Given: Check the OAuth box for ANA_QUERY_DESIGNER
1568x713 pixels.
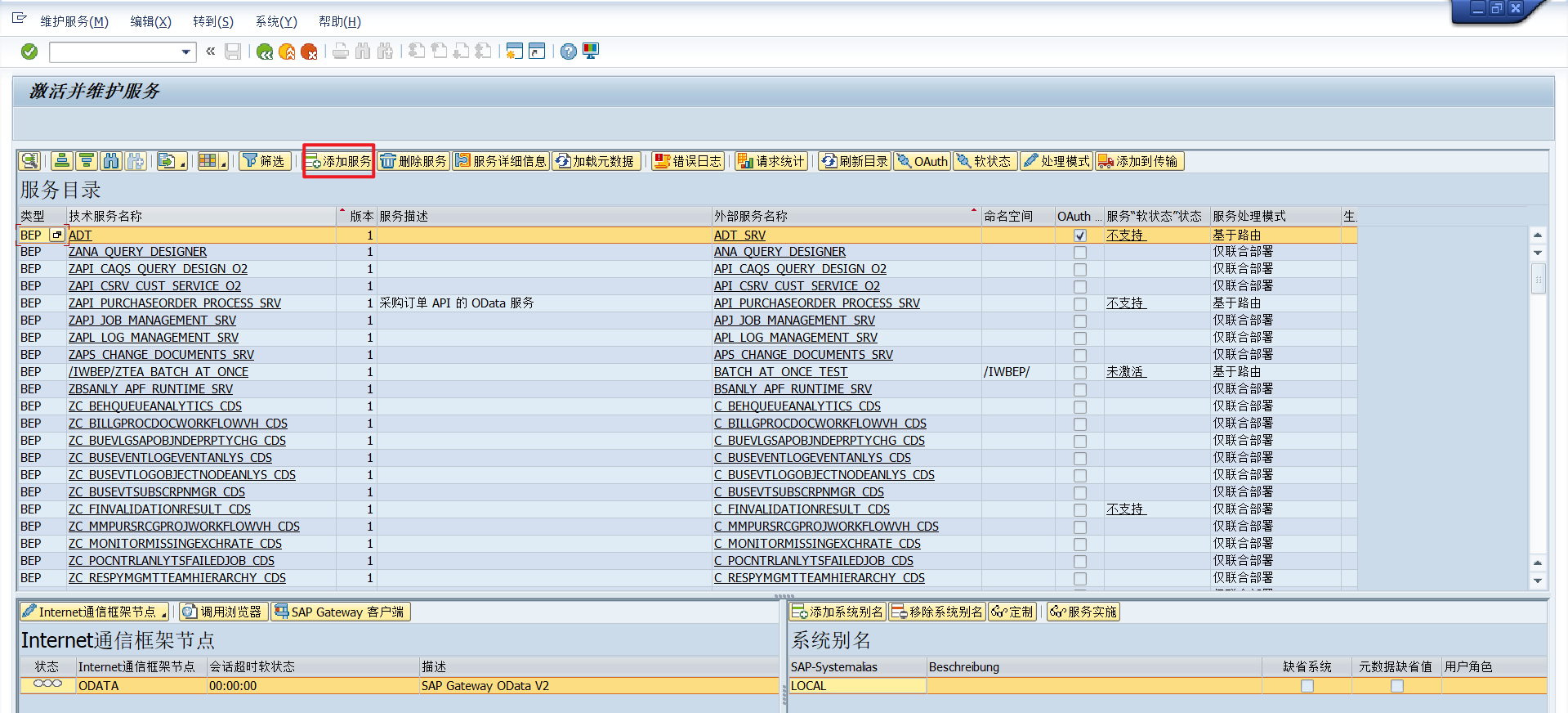Looking at the screenshot, I should 1079,253.
